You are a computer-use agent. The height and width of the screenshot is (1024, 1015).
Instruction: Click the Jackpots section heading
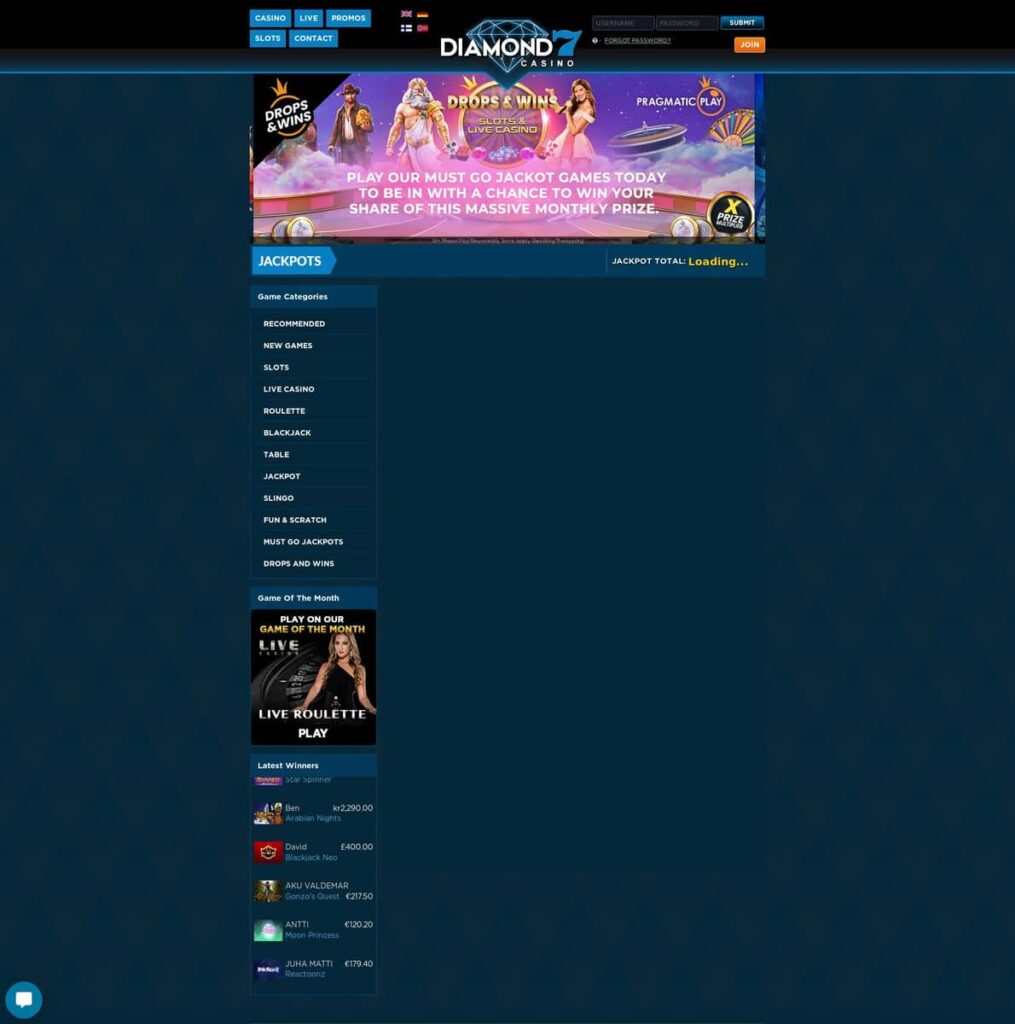point(290,261)
